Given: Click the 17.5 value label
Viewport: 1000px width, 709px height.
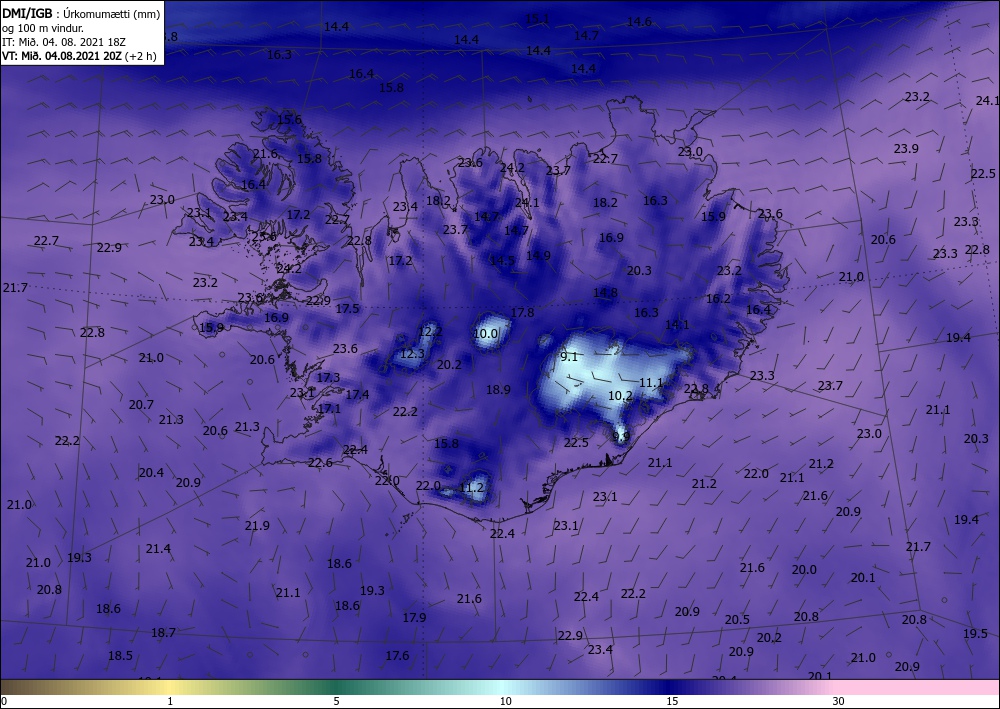Looking at the screenshot, I should (x=348, y=309).
